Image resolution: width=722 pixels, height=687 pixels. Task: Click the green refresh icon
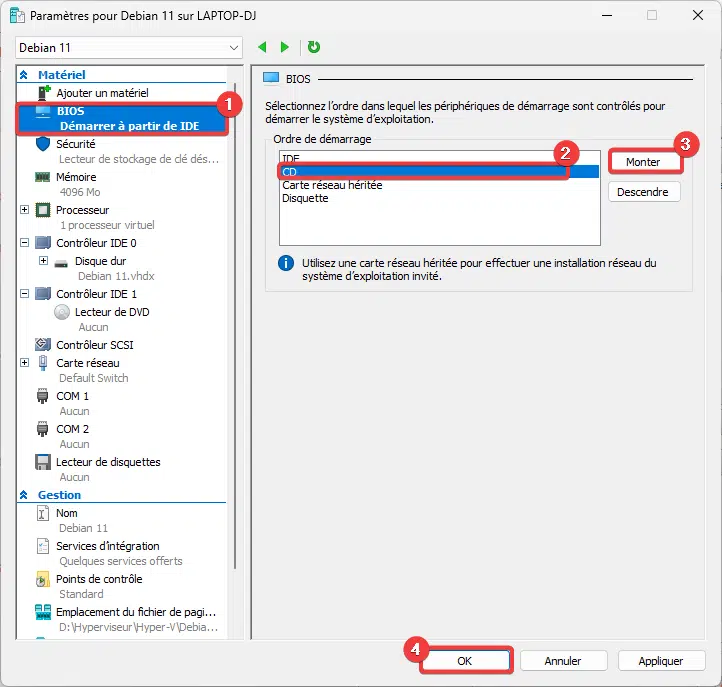[x=314, y=47]
